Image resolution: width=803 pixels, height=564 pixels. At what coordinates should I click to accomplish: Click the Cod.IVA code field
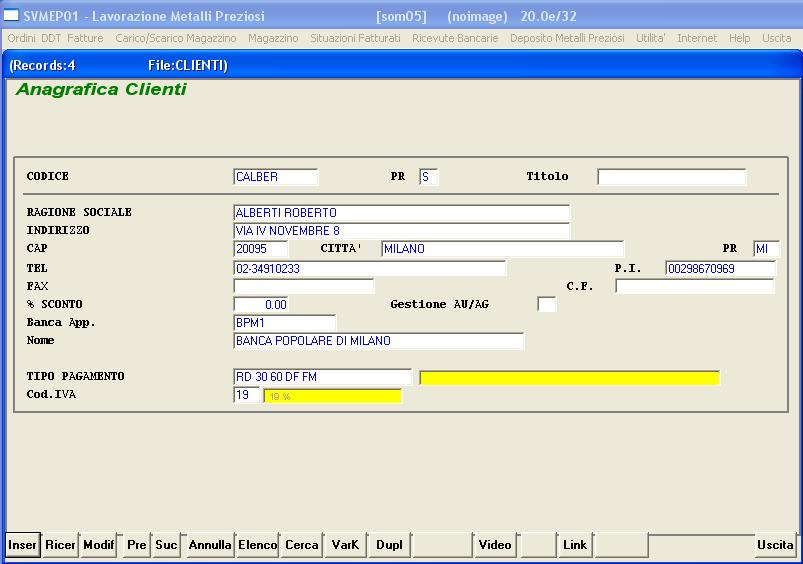(x=246, y=396)
